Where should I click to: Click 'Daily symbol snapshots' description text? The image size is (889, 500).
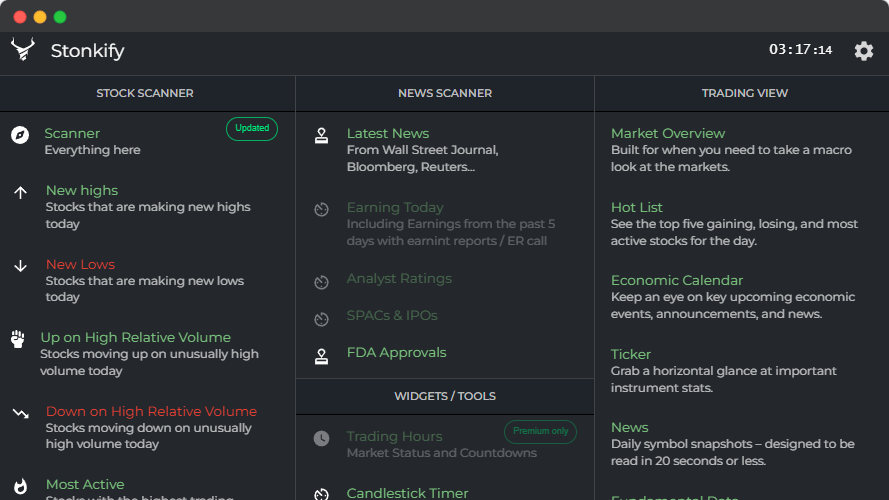click(733, 452)
